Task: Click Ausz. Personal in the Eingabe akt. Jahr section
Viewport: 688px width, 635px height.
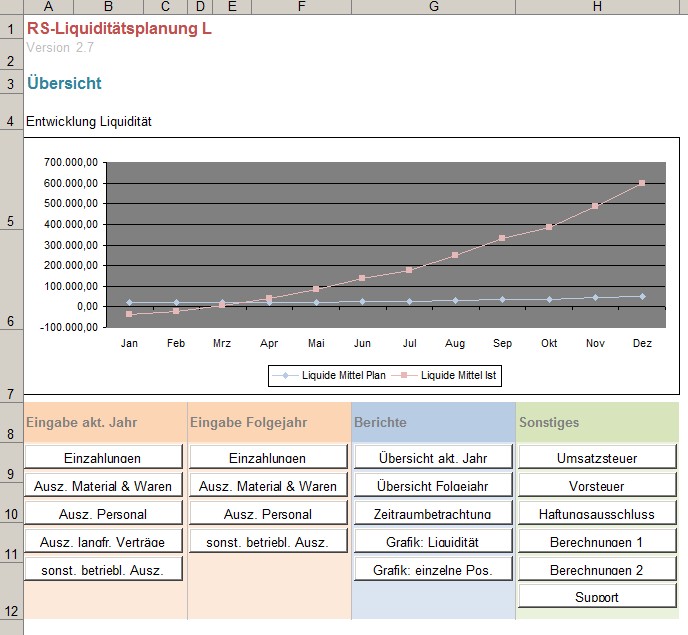Action: pos(103,514)
